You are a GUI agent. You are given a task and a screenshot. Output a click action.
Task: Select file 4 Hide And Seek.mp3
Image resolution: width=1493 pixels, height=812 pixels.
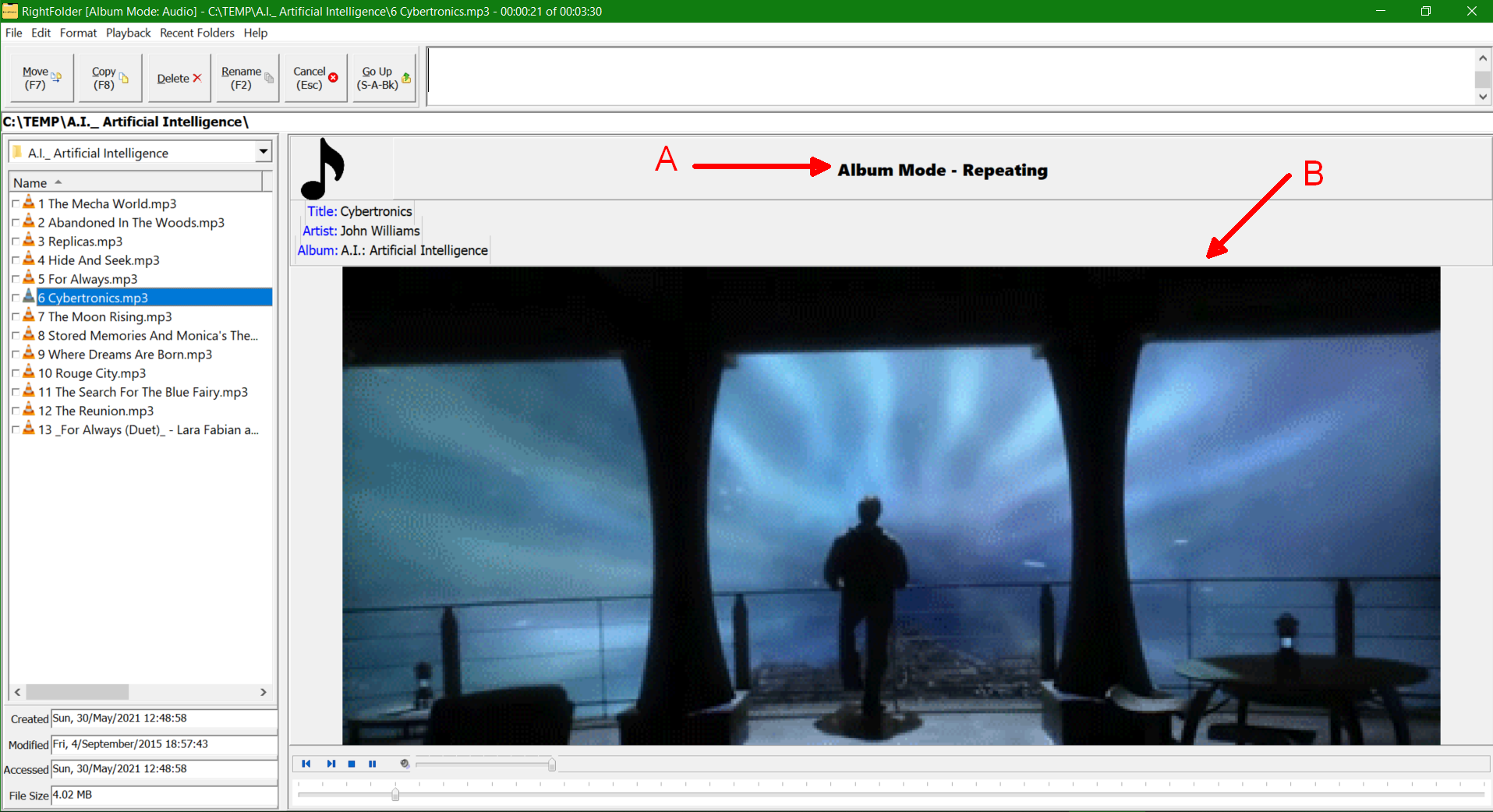click(99, 260)
